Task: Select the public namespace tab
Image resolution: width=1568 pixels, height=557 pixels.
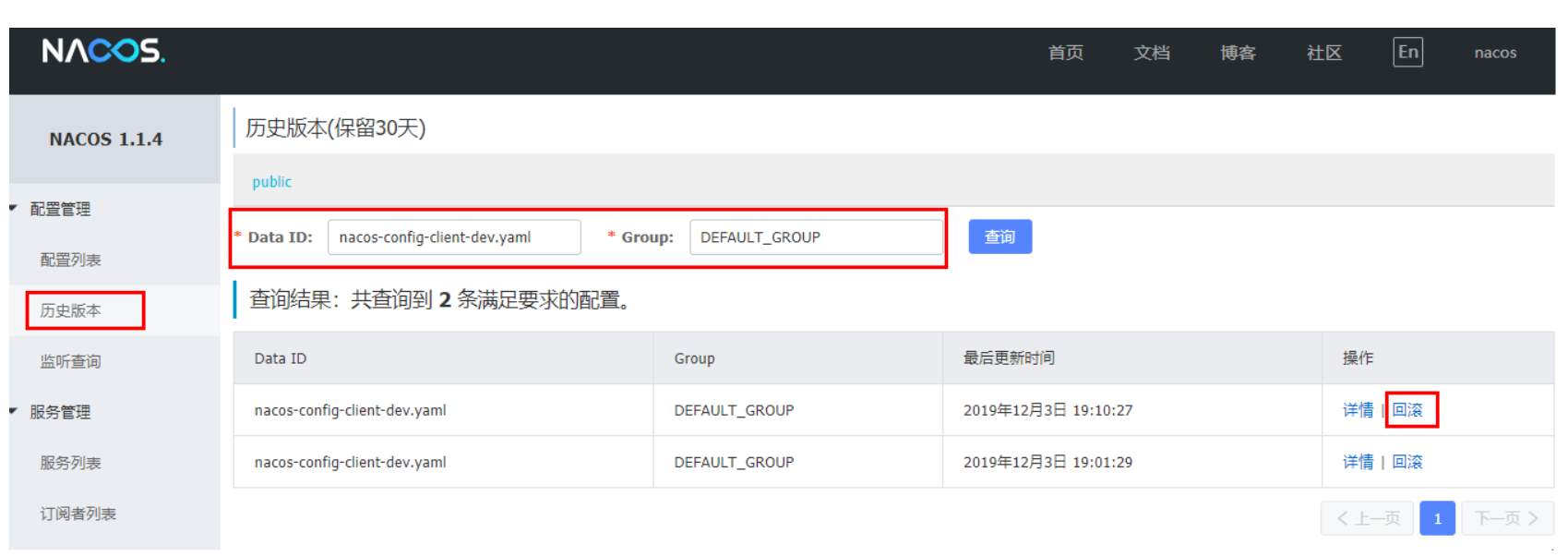Action: pos(271,182)
